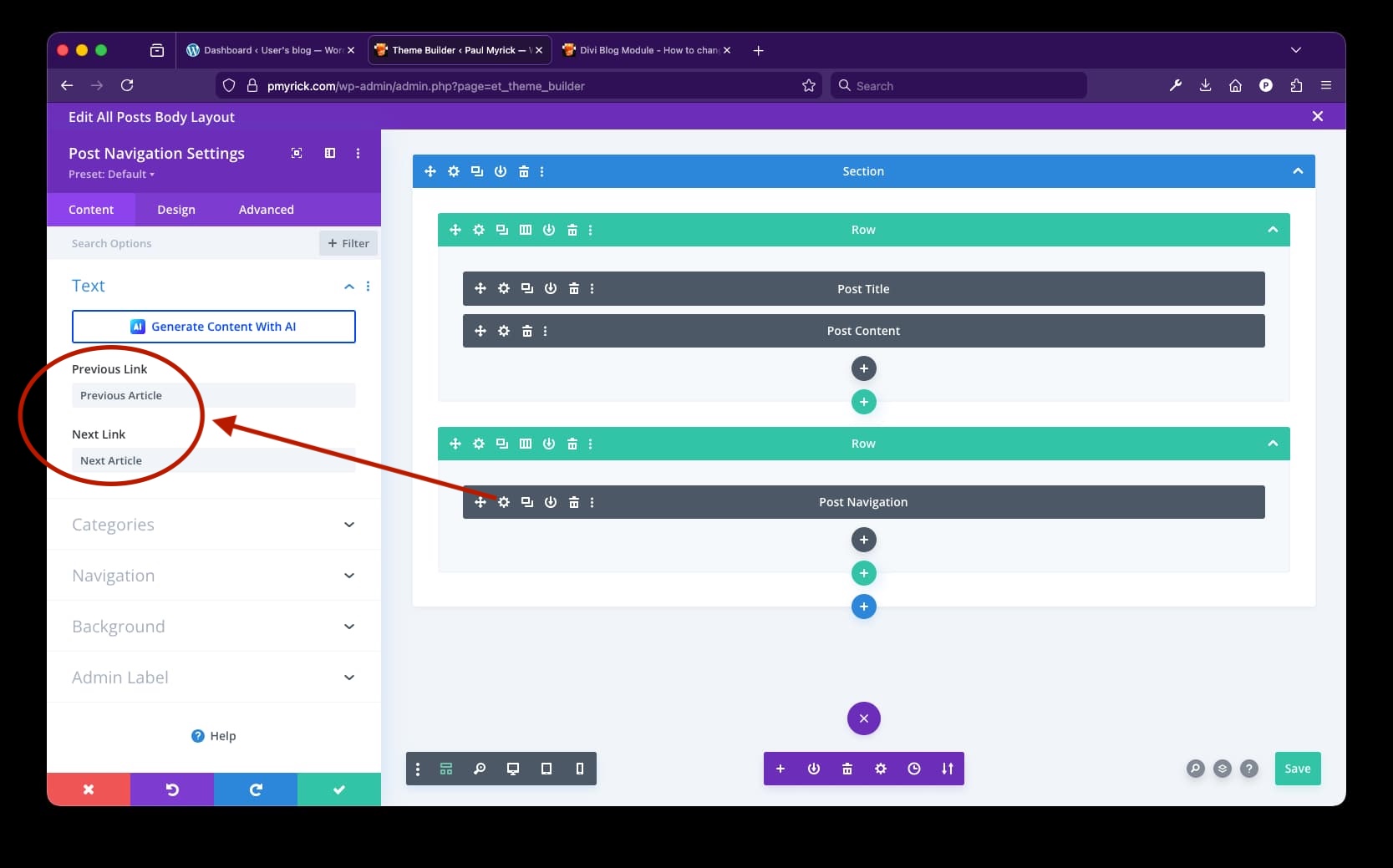Open editing history clock icon

pos(914,769)
